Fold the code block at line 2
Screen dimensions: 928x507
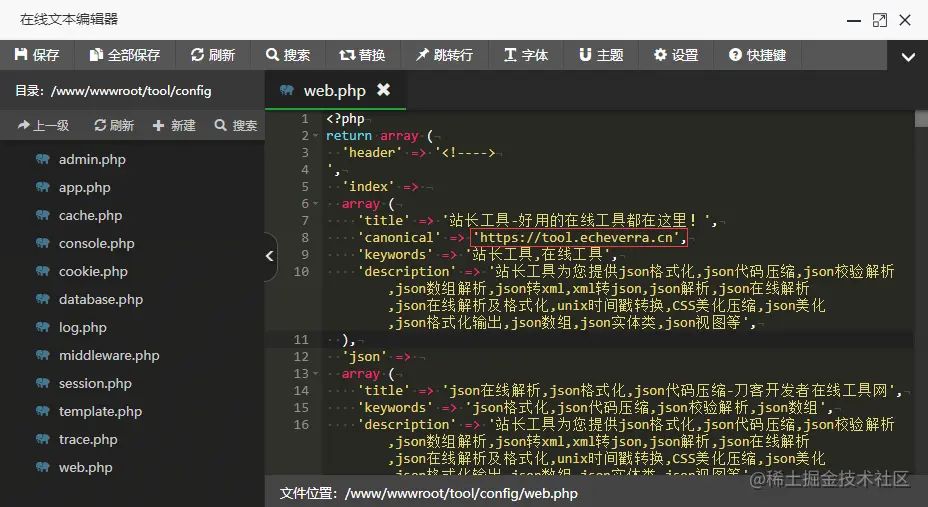tap(315, 136)
